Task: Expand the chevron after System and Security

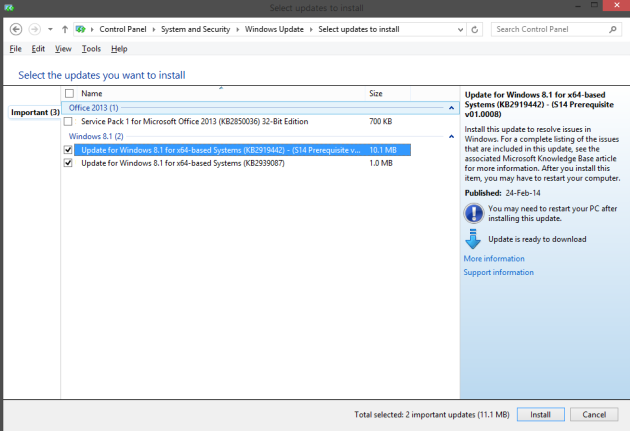Action: [x=237, y=29]
